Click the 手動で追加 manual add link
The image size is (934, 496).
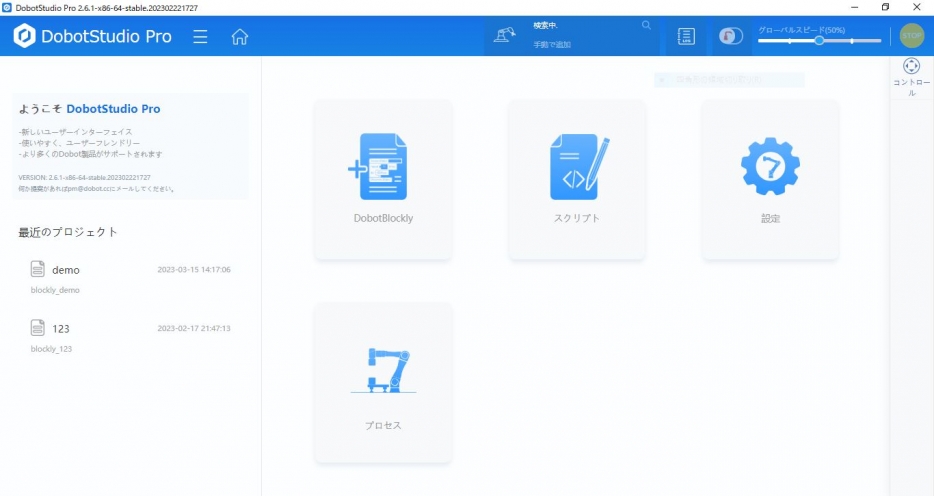(x=552, y=45)
